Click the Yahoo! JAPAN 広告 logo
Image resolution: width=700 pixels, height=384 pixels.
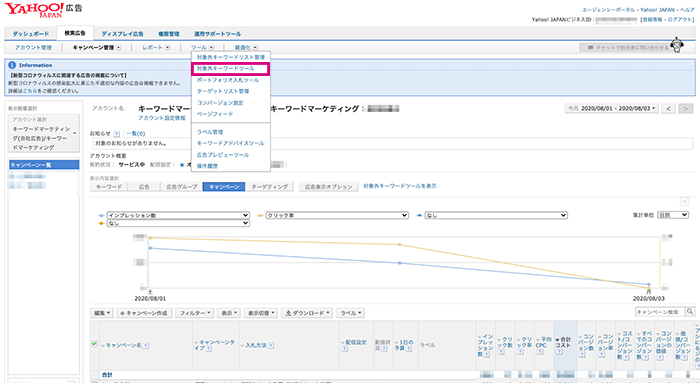43,9
